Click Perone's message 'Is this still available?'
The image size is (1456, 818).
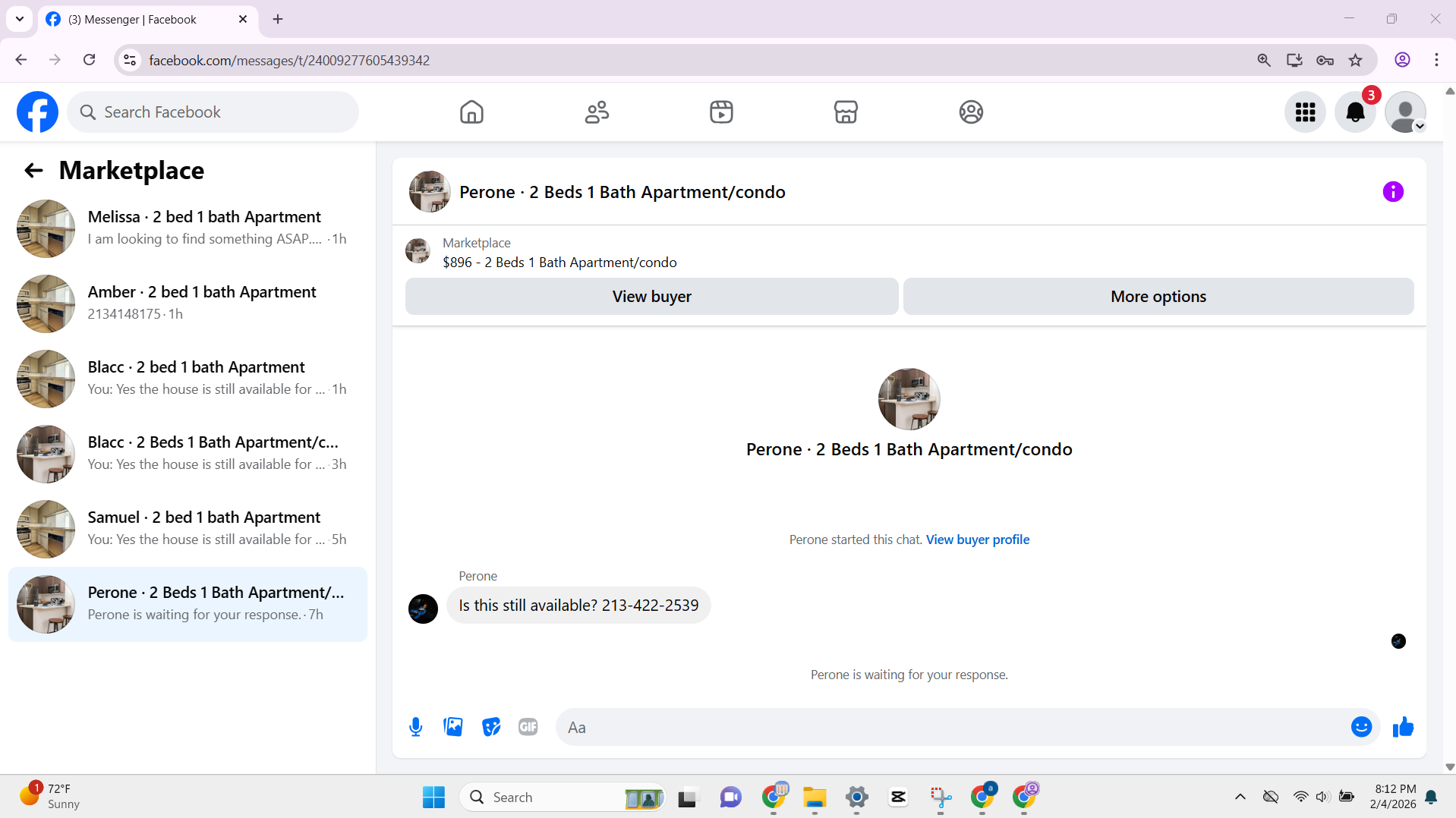coord(578,606)
